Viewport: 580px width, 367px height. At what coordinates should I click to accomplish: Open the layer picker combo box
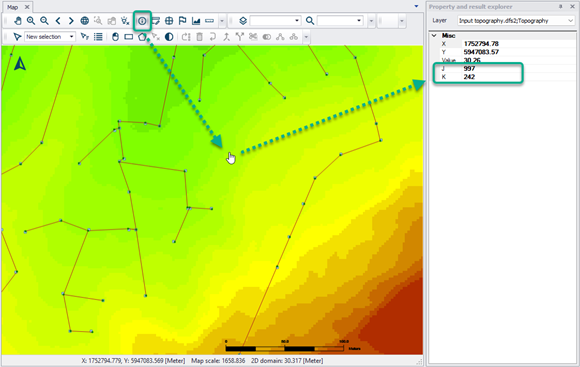tap(275, 21)
